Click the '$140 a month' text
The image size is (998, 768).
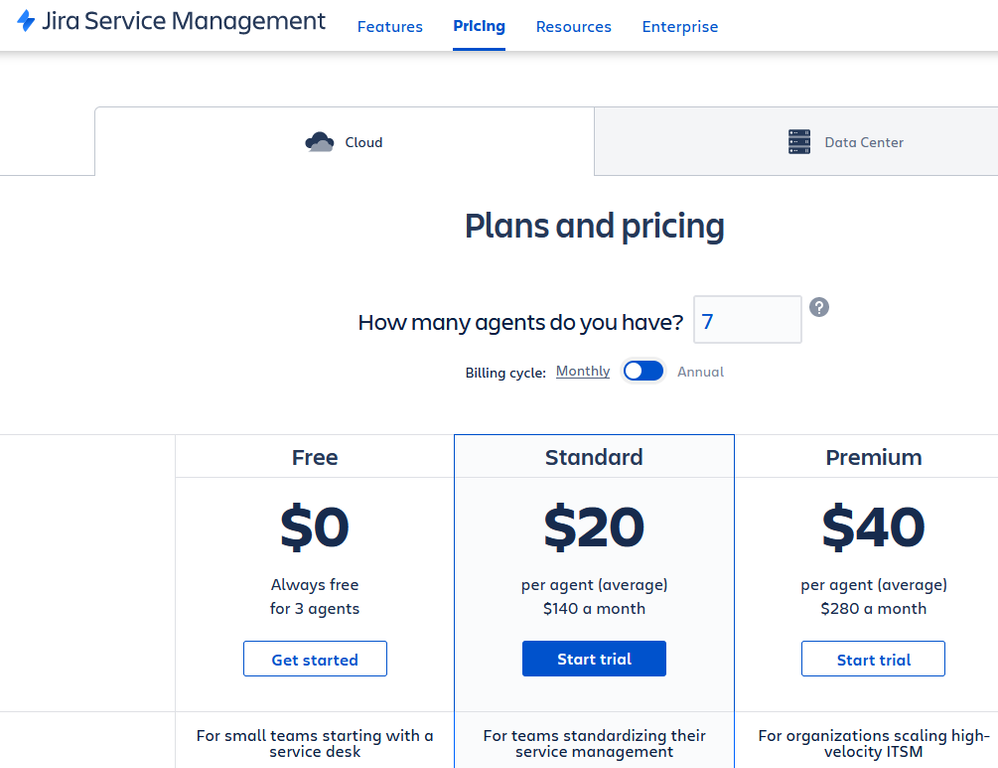[x=594, y=609]
